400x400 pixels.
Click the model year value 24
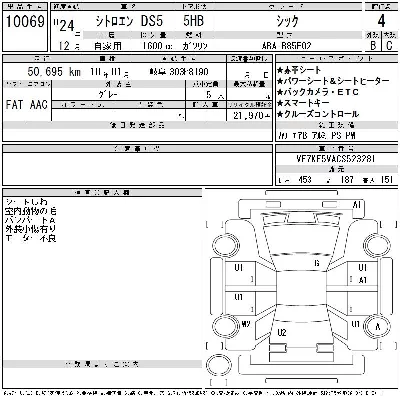(66, 26)
